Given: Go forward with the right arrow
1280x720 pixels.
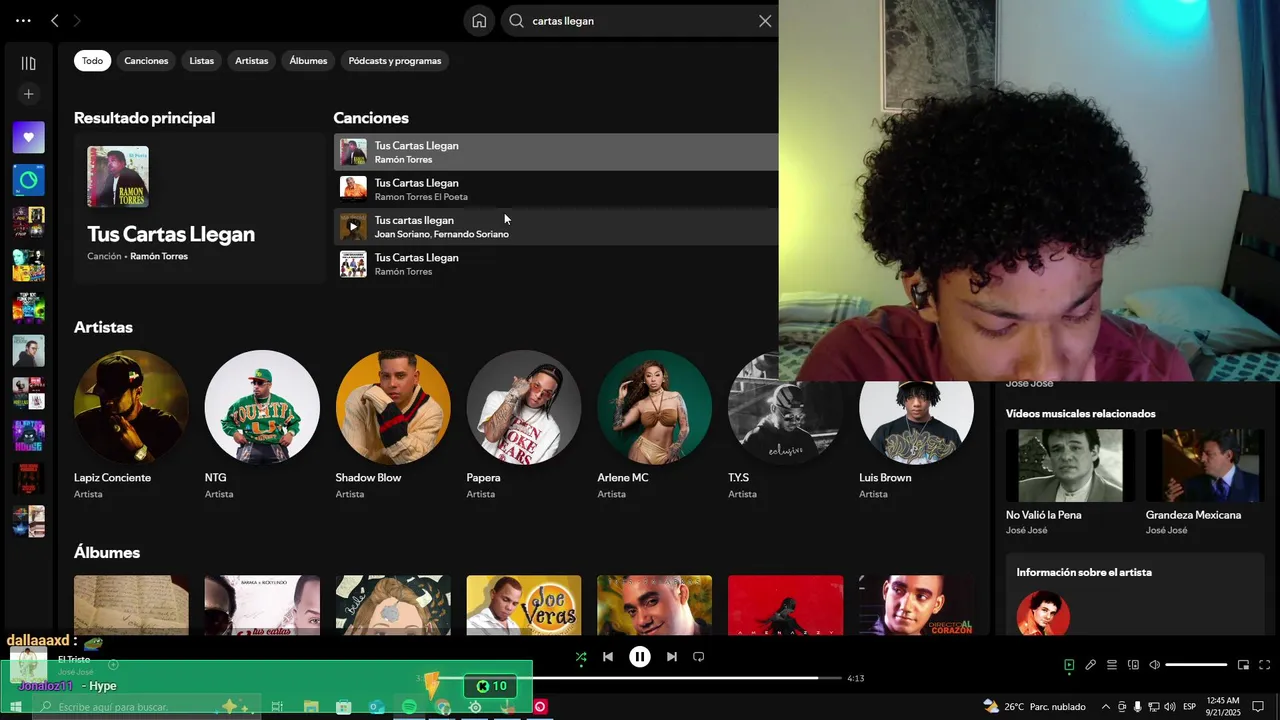Looking at the screenshot, I should coord(77,21).
